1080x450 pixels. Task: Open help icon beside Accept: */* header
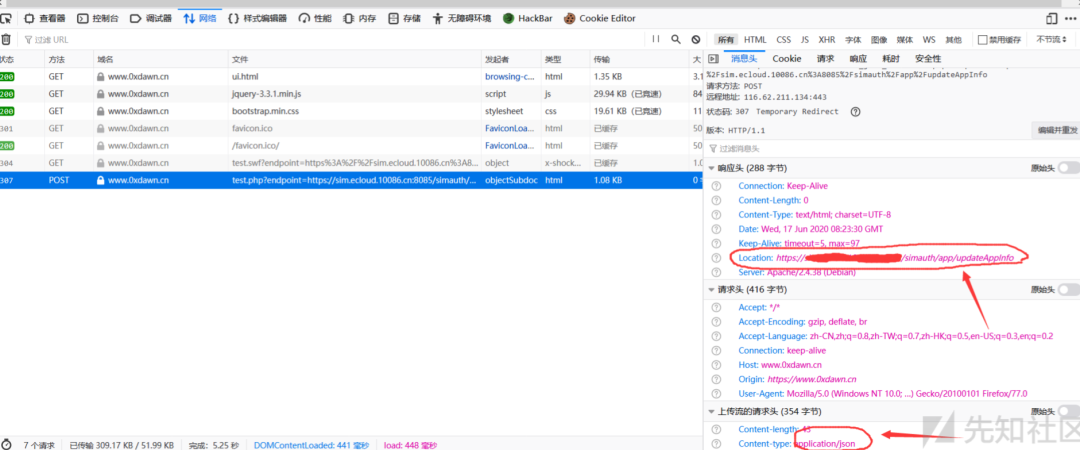point(716,307)
